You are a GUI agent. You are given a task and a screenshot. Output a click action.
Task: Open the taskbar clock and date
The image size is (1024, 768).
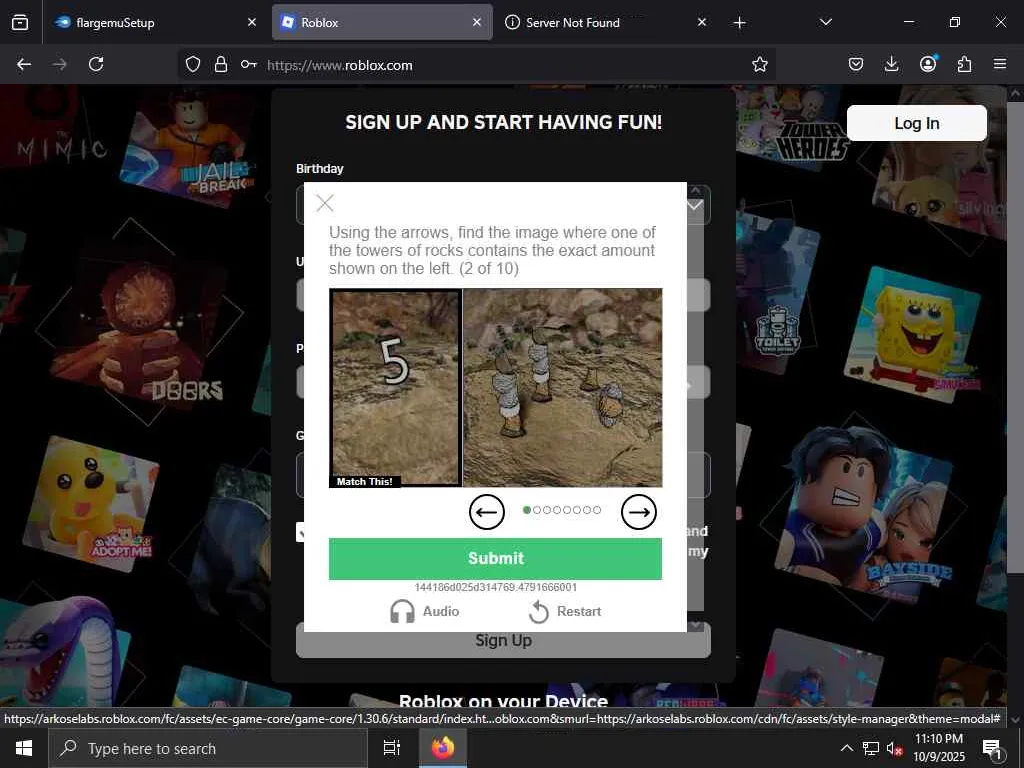click(939, 748)
